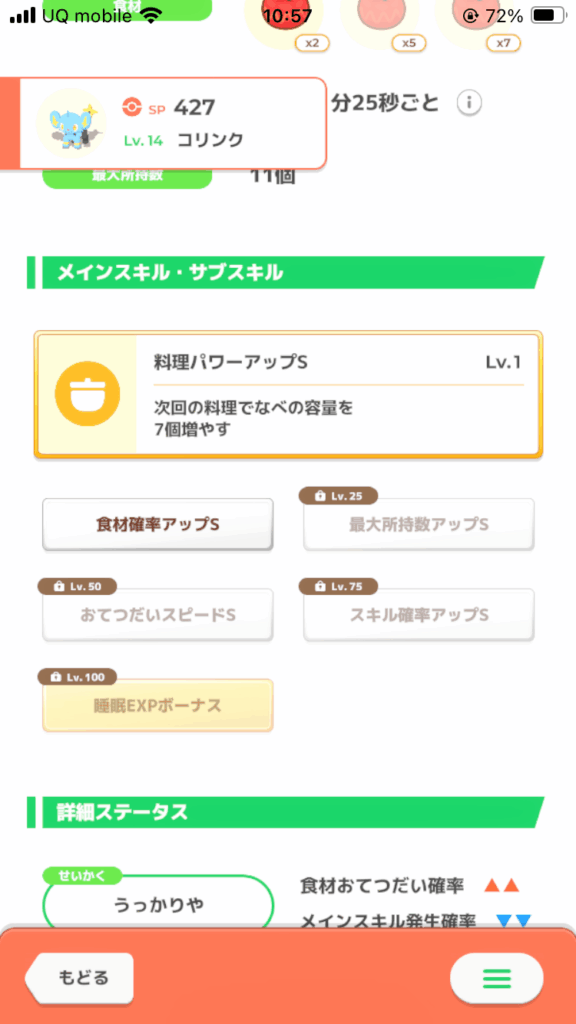The width and height of the screenshot is (576, 1024).
Task: Select the locked おてつだいスピードS skill
Action: (x=158, y=615)
